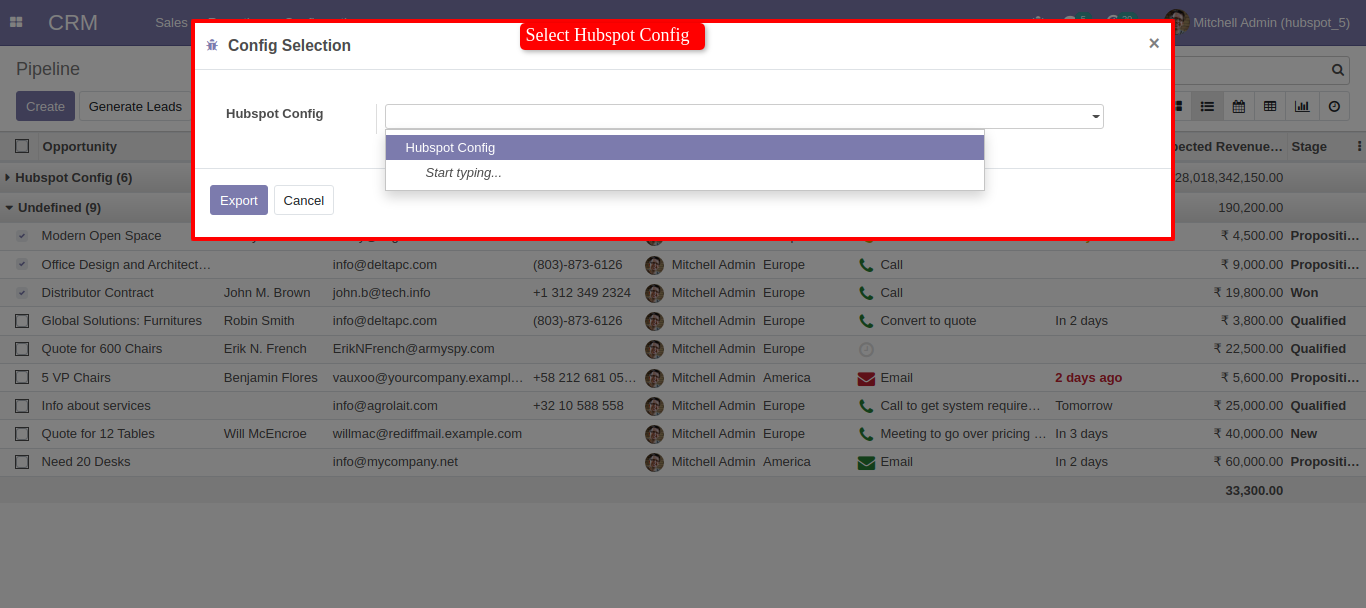Image resolution: width=1366 pixels, height=608 pixels.
Task: Open the debug bug icon in dialog title
Action: click(212, 45)
